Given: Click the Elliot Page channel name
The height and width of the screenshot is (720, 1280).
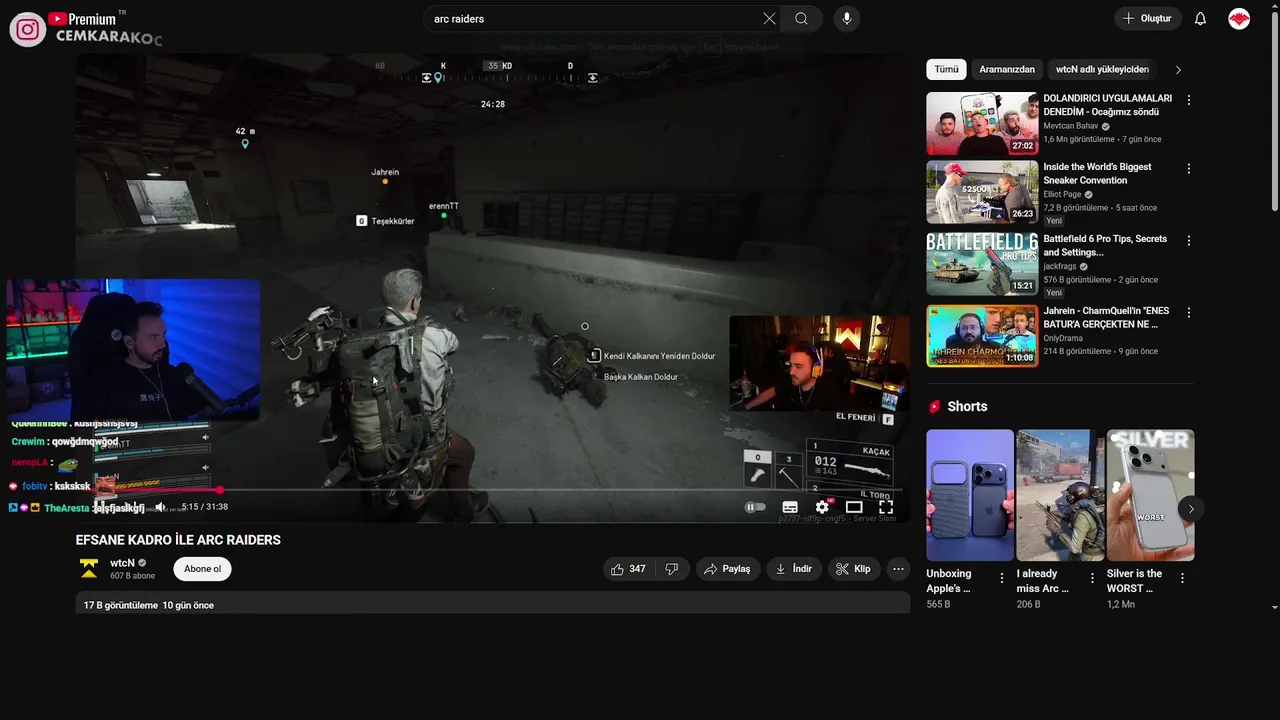Looking at the screenshot, I should point(1064,195).
